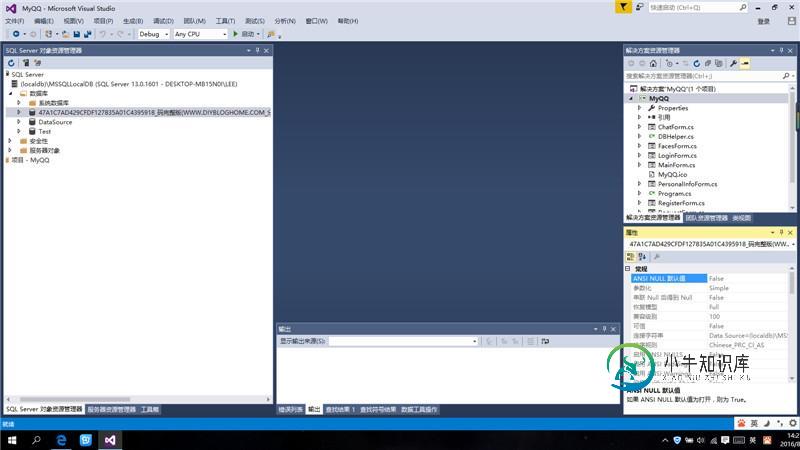Image resolution: width=800 pixels, height=450 pixels.
Task: Click the wrench Properties icon in Solution Explorer toolbar
Action: pyautogui.click(x=733, y=63)
